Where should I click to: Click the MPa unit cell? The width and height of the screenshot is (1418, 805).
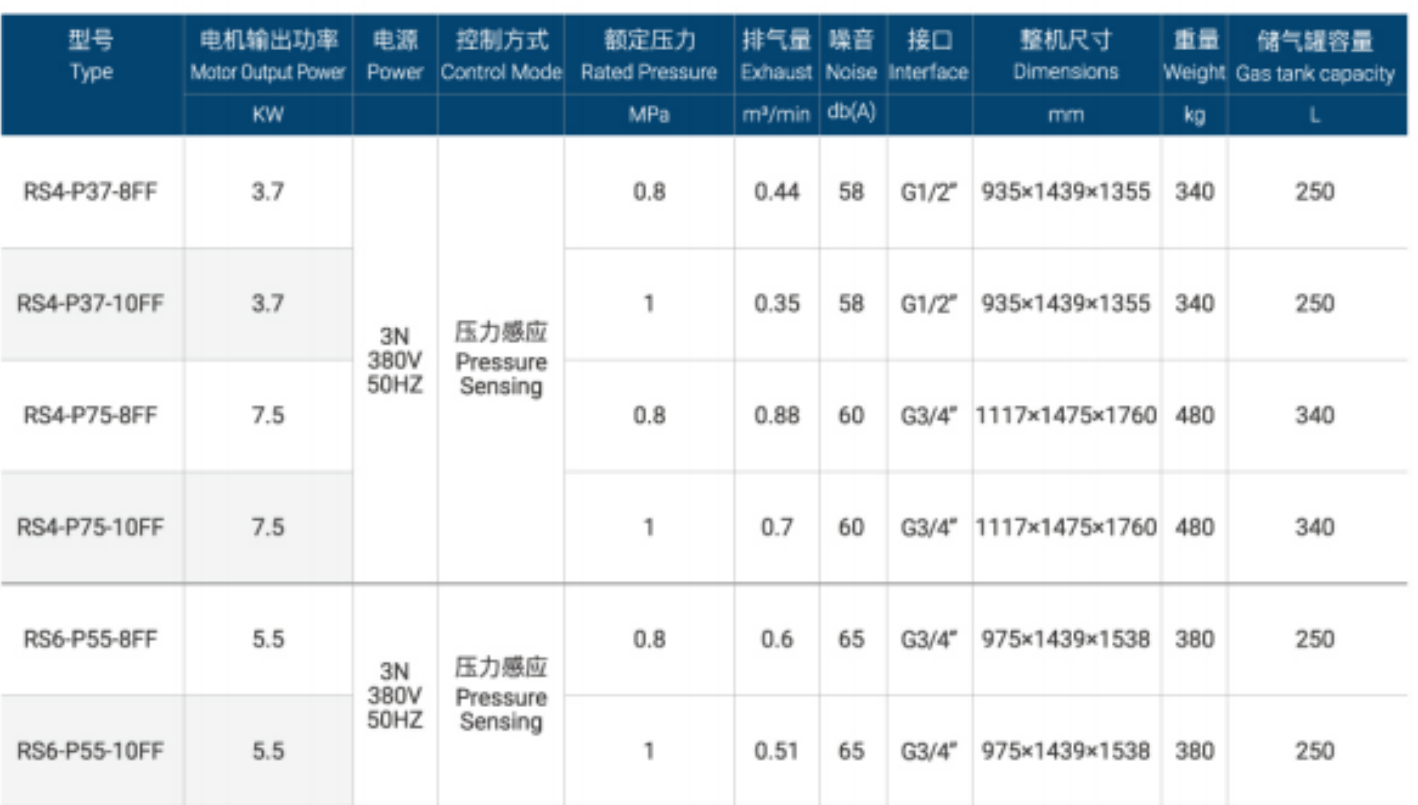coord(649,115)
